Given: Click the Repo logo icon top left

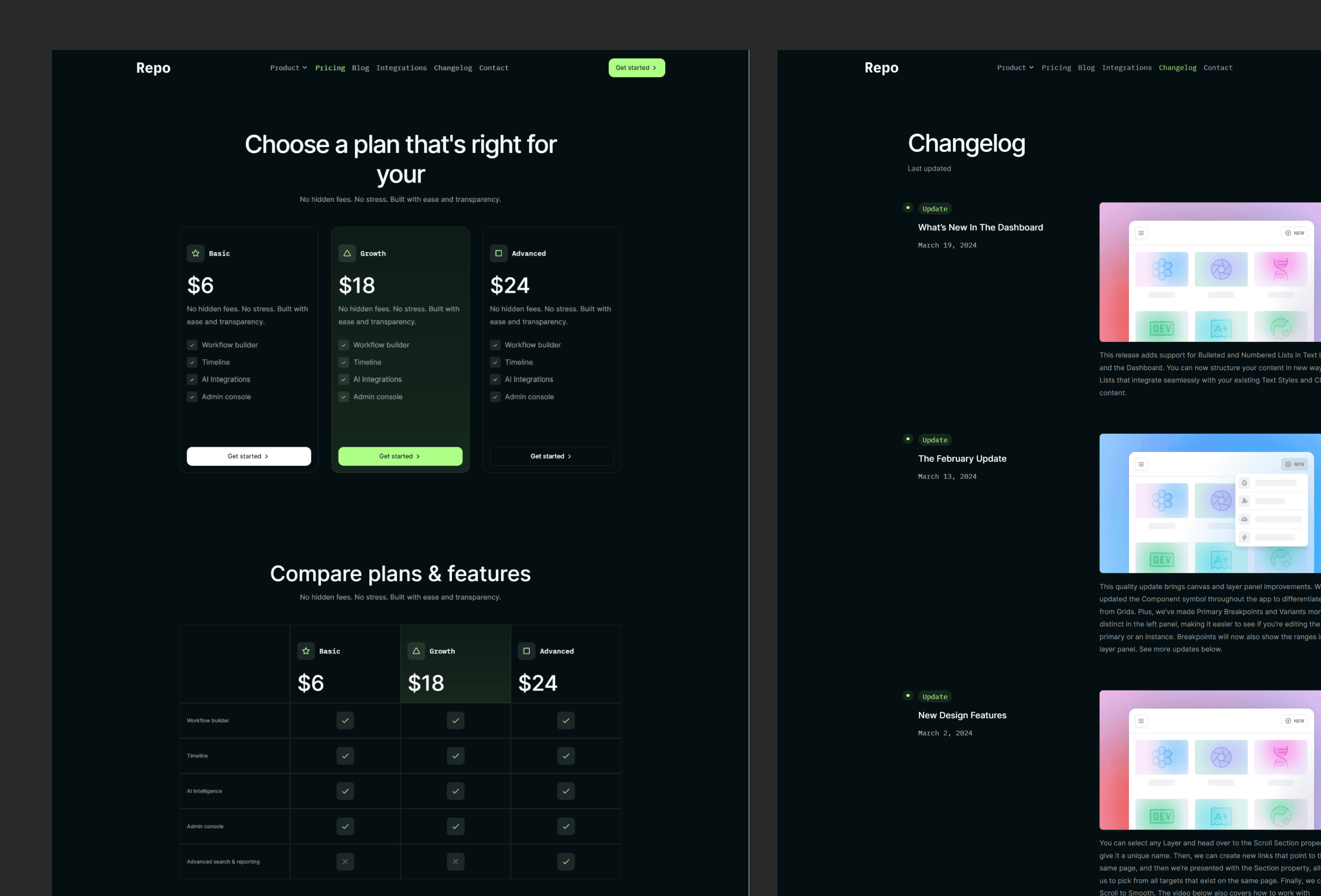Looking at the screenshot, I should (x=152, y=67).
